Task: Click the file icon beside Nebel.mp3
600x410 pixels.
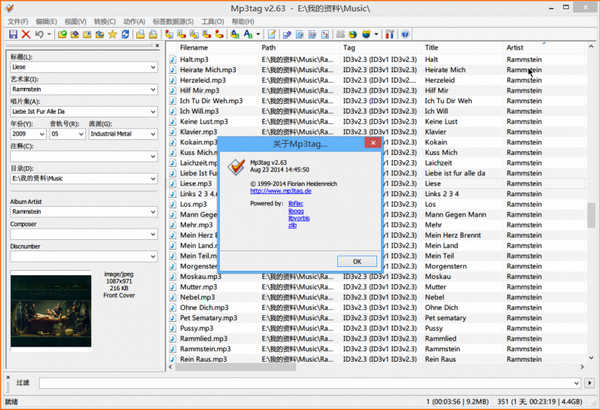Action: pos(173,297)
